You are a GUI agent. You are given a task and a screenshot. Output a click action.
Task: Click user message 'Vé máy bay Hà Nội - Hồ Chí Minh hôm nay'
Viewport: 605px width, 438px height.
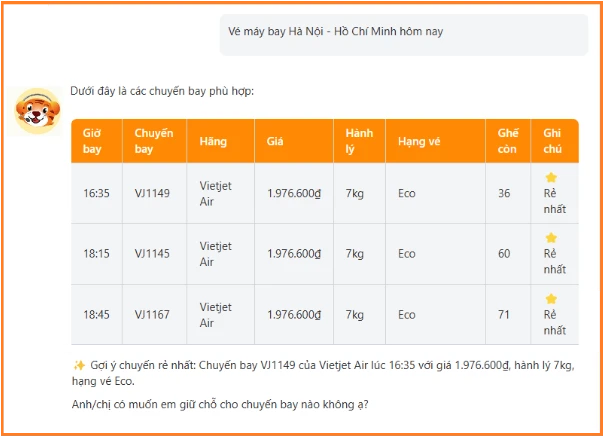tap(404, 35)
